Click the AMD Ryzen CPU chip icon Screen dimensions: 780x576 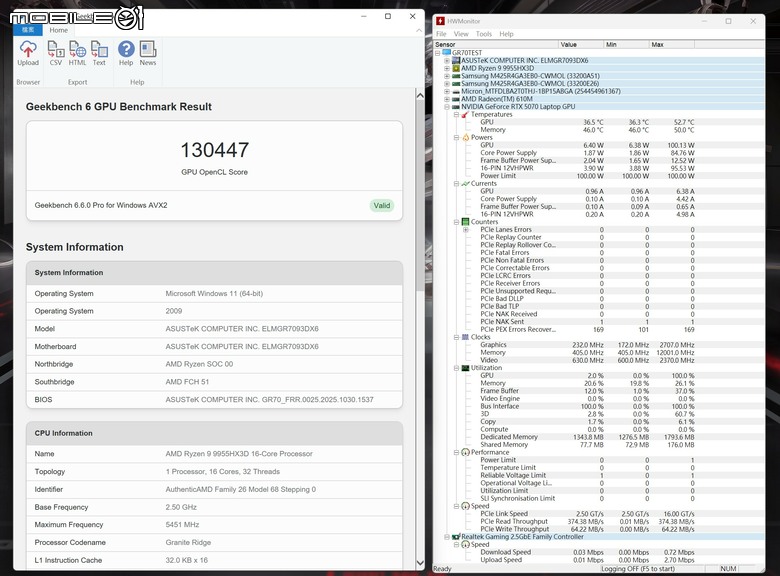click(x=456, y=68)
